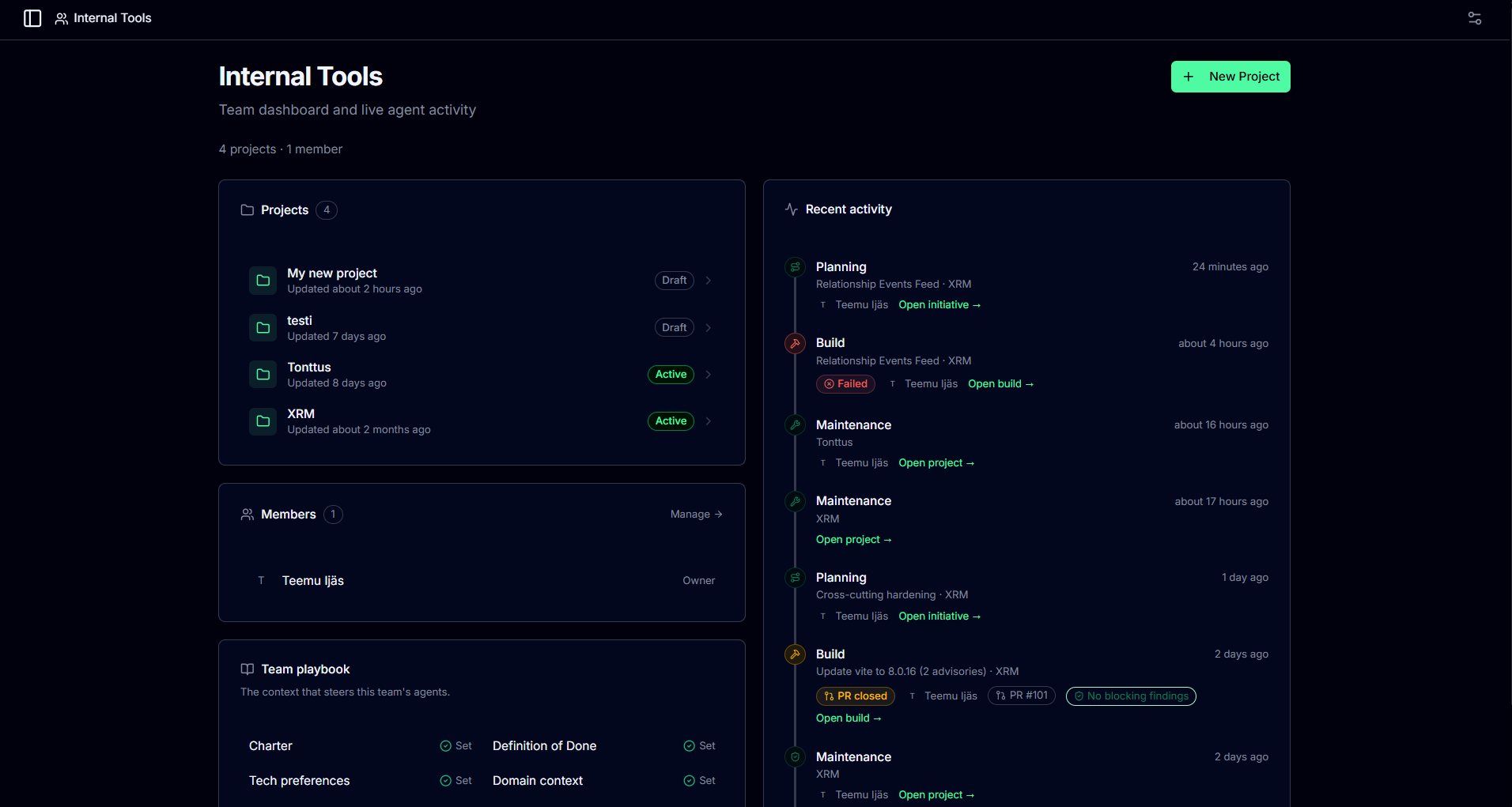Expand the testi project row chevron
This screenshot has width=1512, height=807.
[709, 328]
